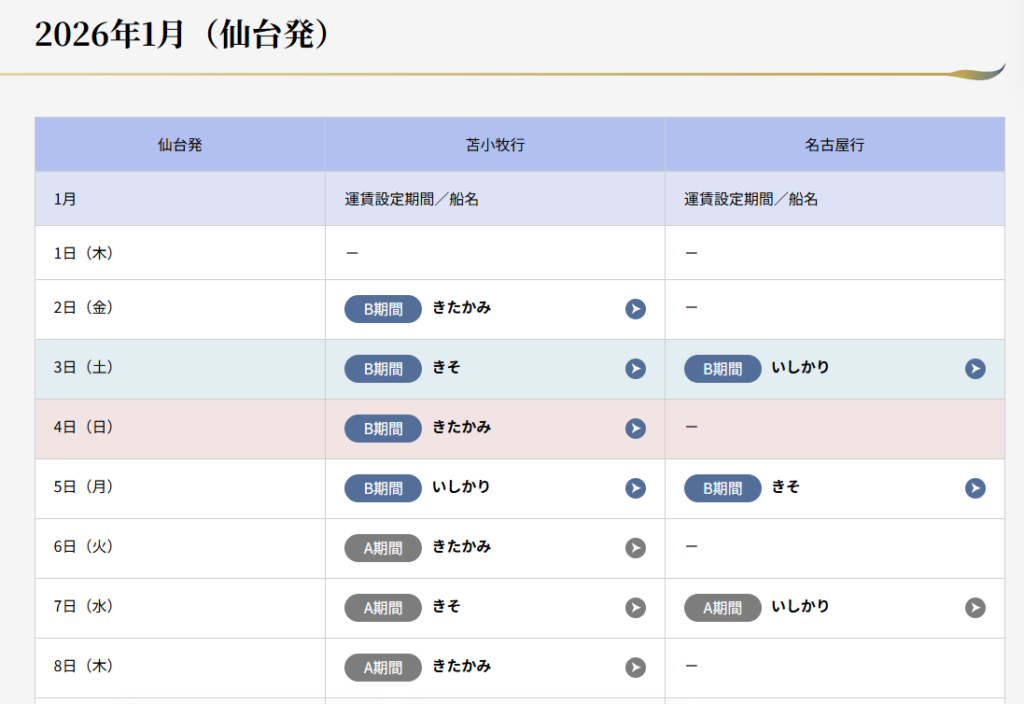The width and height of the screenshot is (1024, 704).
Task: Click A期間 badge for Jan 7 Nagoya sailing
Action: 722,608
